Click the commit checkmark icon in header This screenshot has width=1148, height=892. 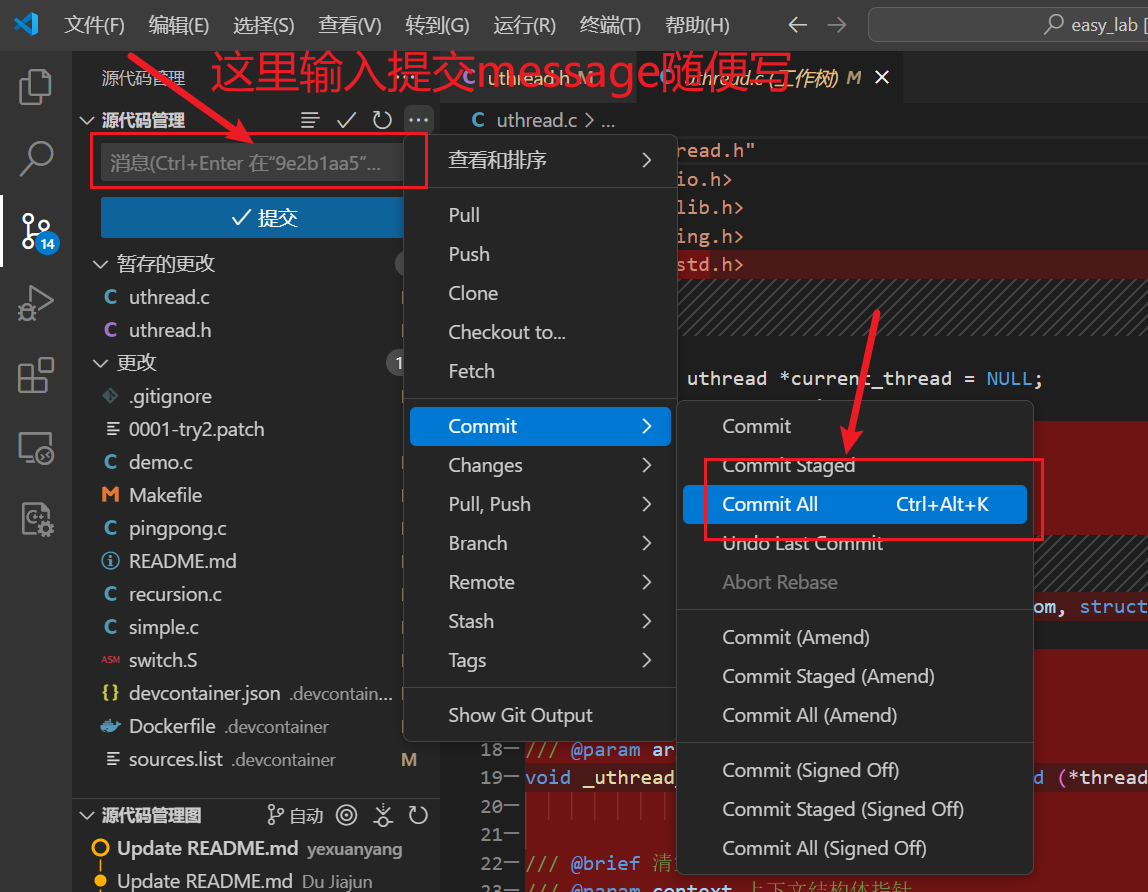346,120
